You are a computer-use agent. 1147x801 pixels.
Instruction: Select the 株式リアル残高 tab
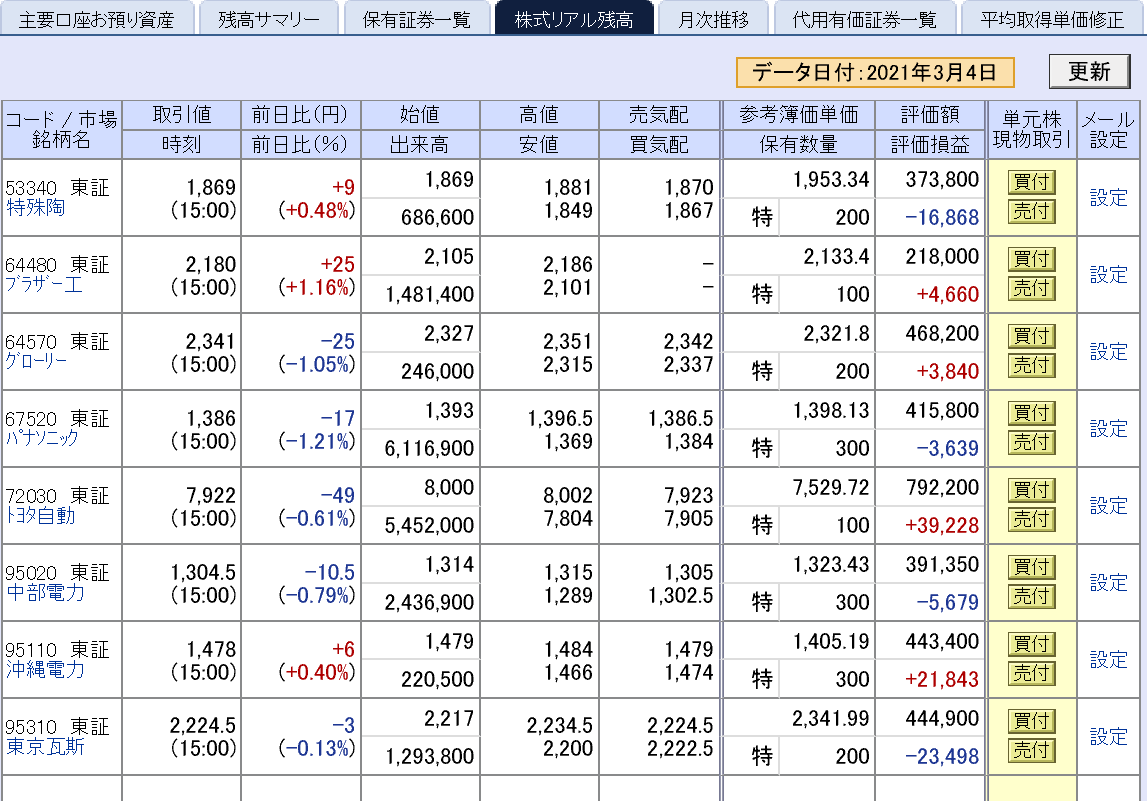point(574,18)
